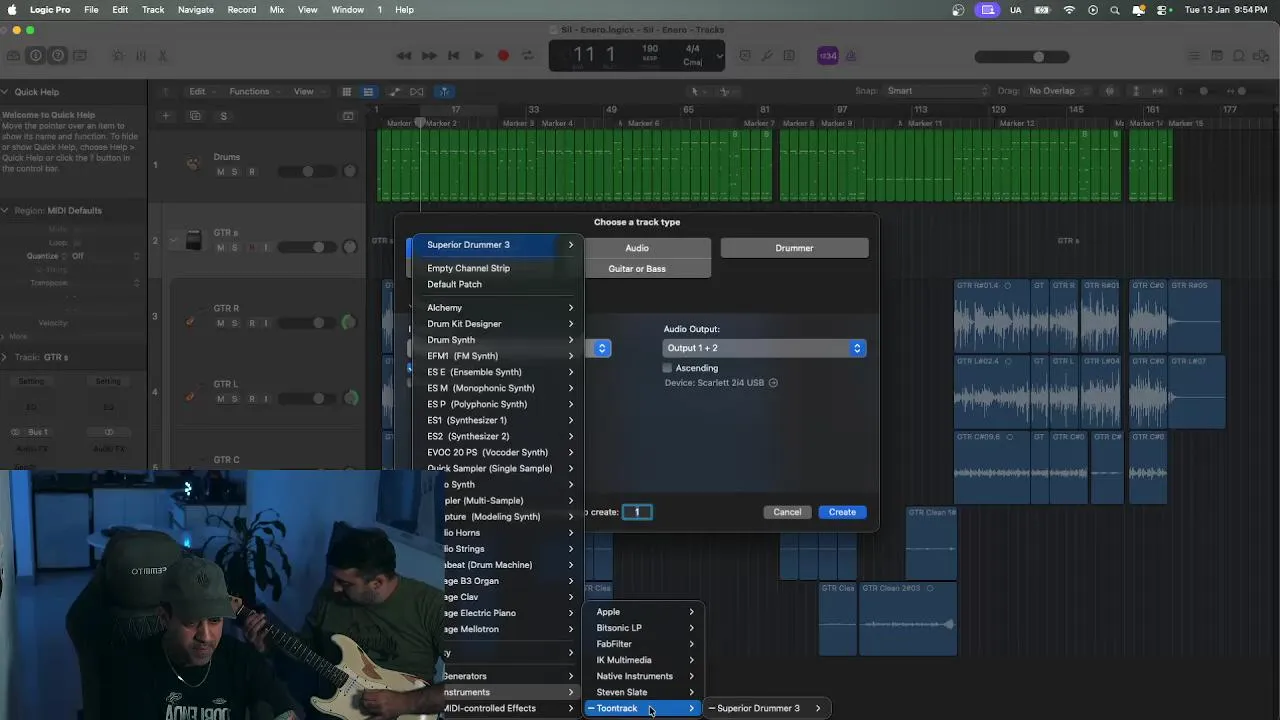
Task: Click the Create button
Action: click(842, 512)
